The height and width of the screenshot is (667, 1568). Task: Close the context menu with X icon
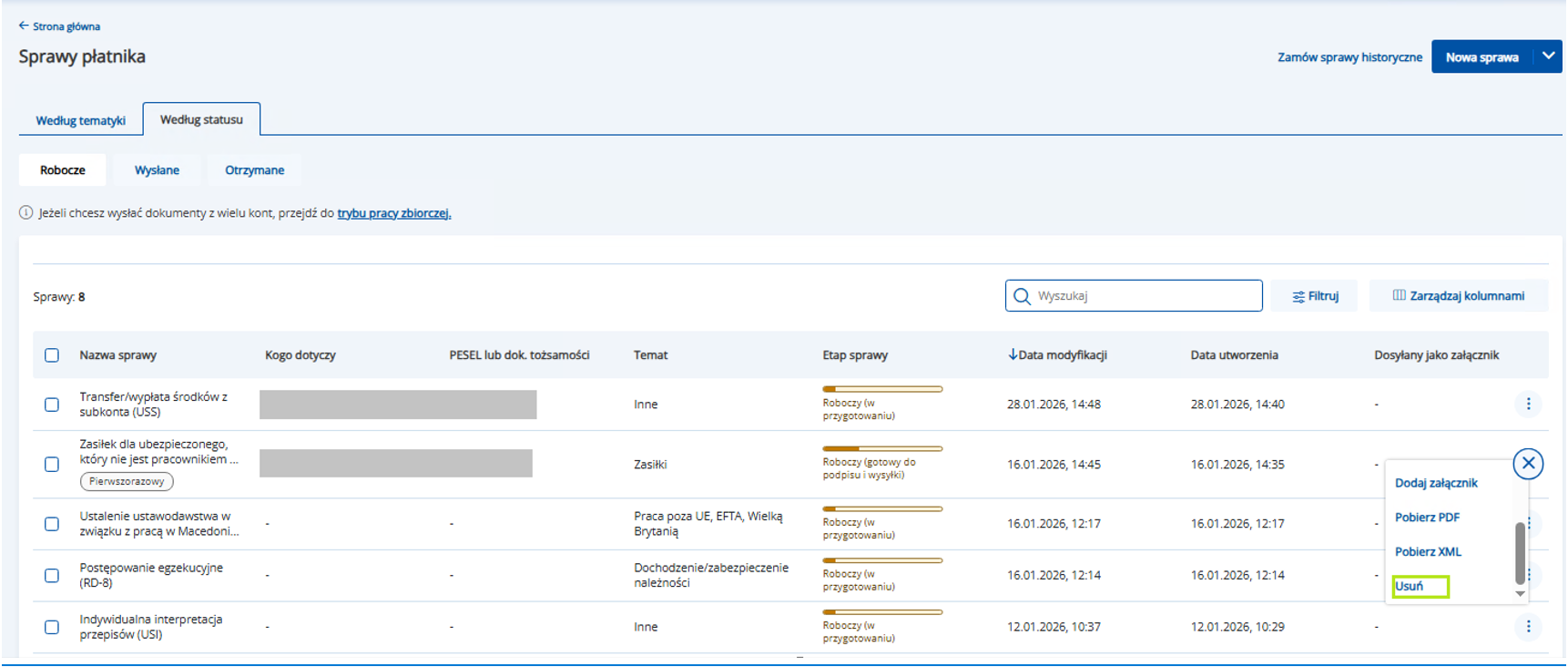coord(1528,464)
